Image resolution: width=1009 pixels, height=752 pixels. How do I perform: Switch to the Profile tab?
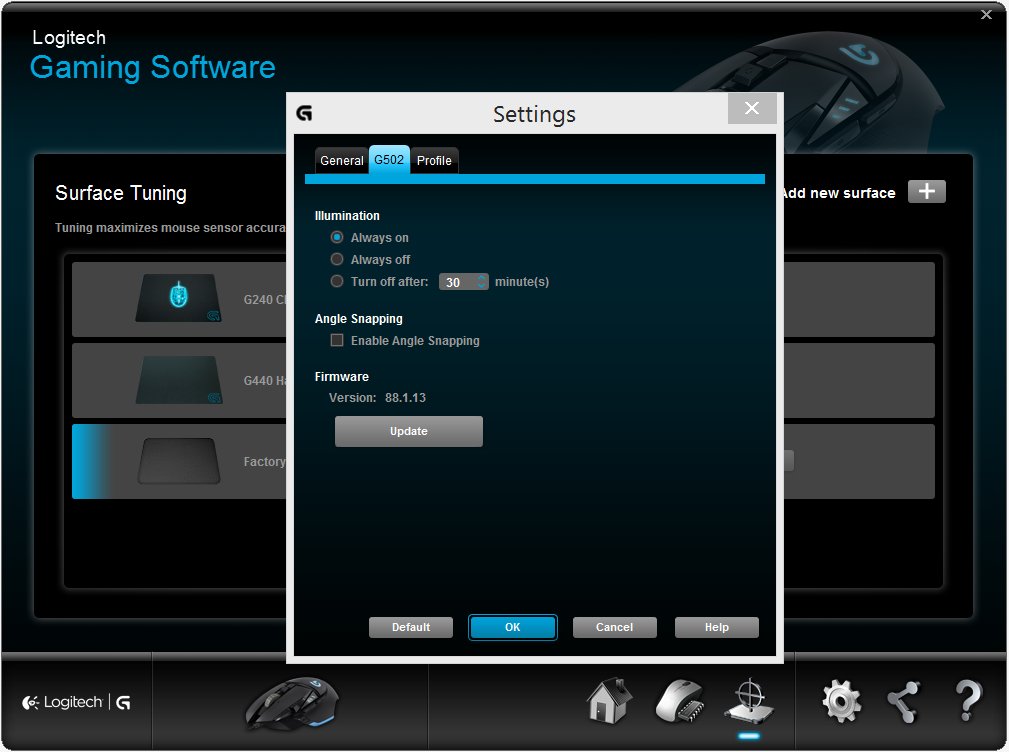click(x=434, y=161)
